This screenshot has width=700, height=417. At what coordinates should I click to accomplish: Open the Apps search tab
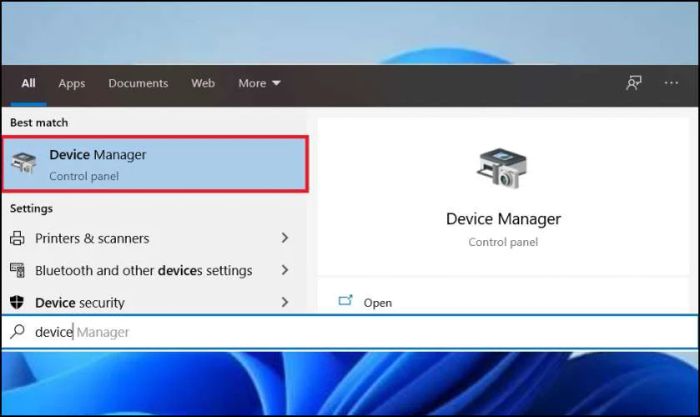[71, 83]
